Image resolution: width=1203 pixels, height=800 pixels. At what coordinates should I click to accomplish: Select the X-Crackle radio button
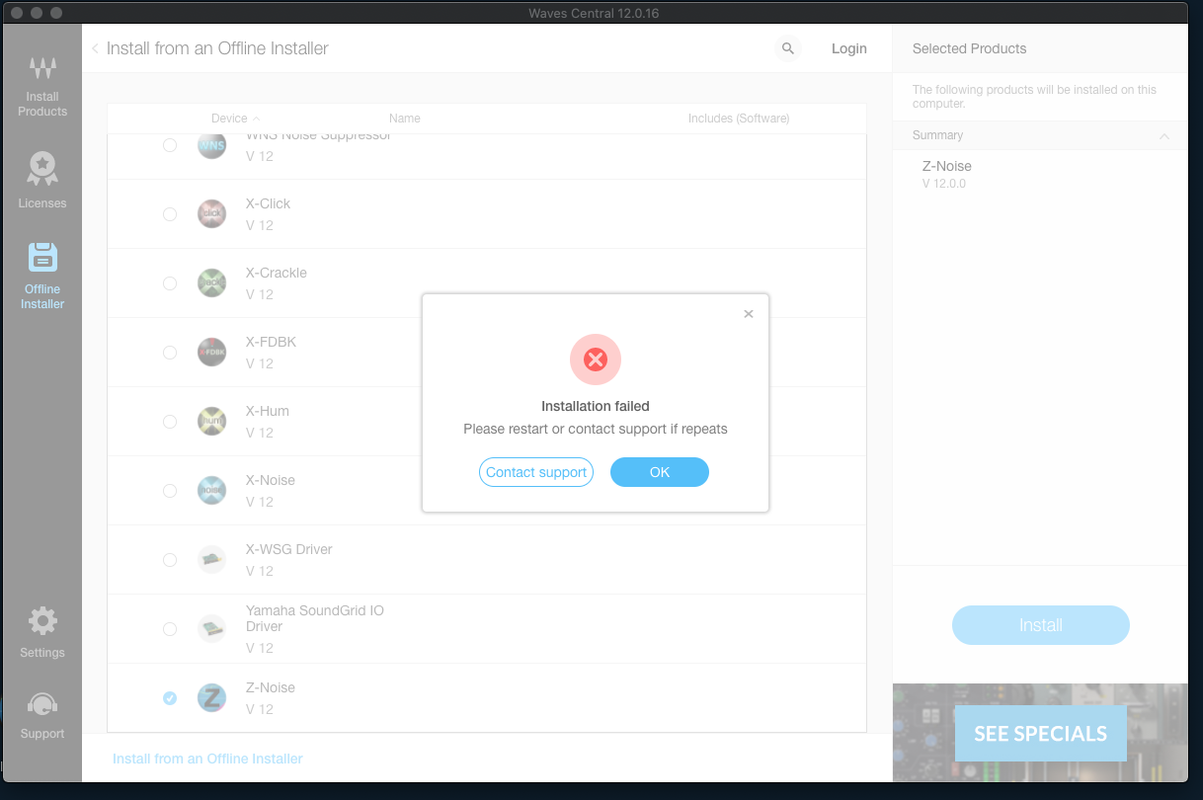[x=170, y=283]
